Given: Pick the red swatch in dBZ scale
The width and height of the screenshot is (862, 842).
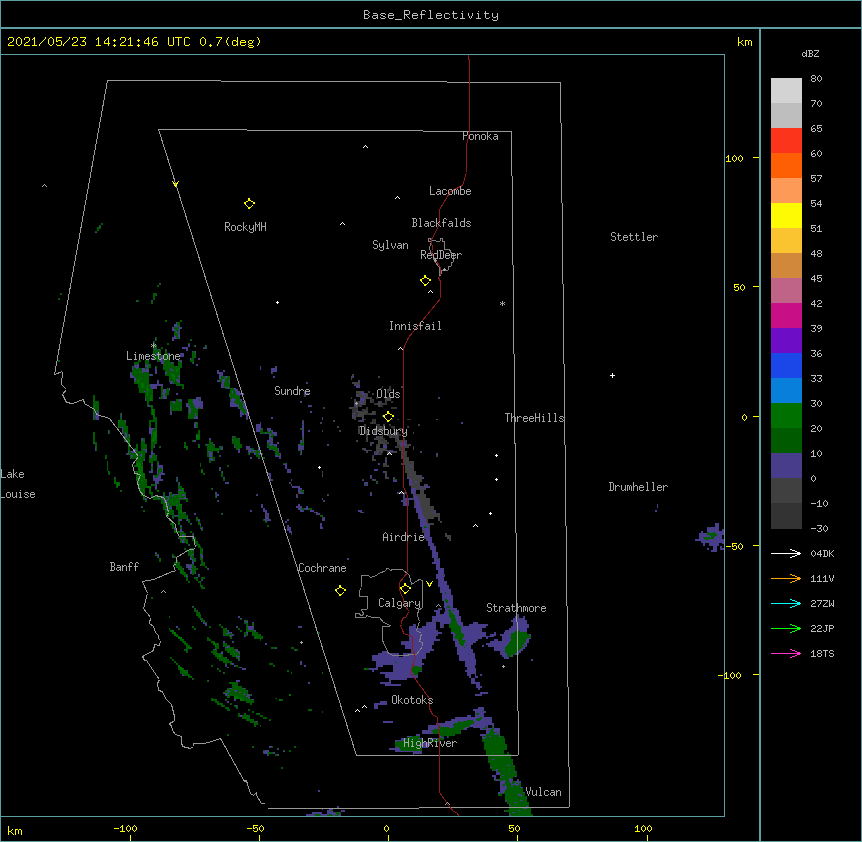Looking at the screenshot, I should coord(786,141).
